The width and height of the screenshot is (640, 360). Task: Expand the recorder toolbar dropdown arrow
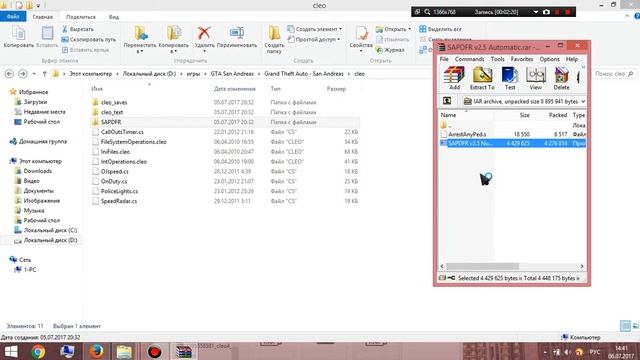[x=536, y=12]
